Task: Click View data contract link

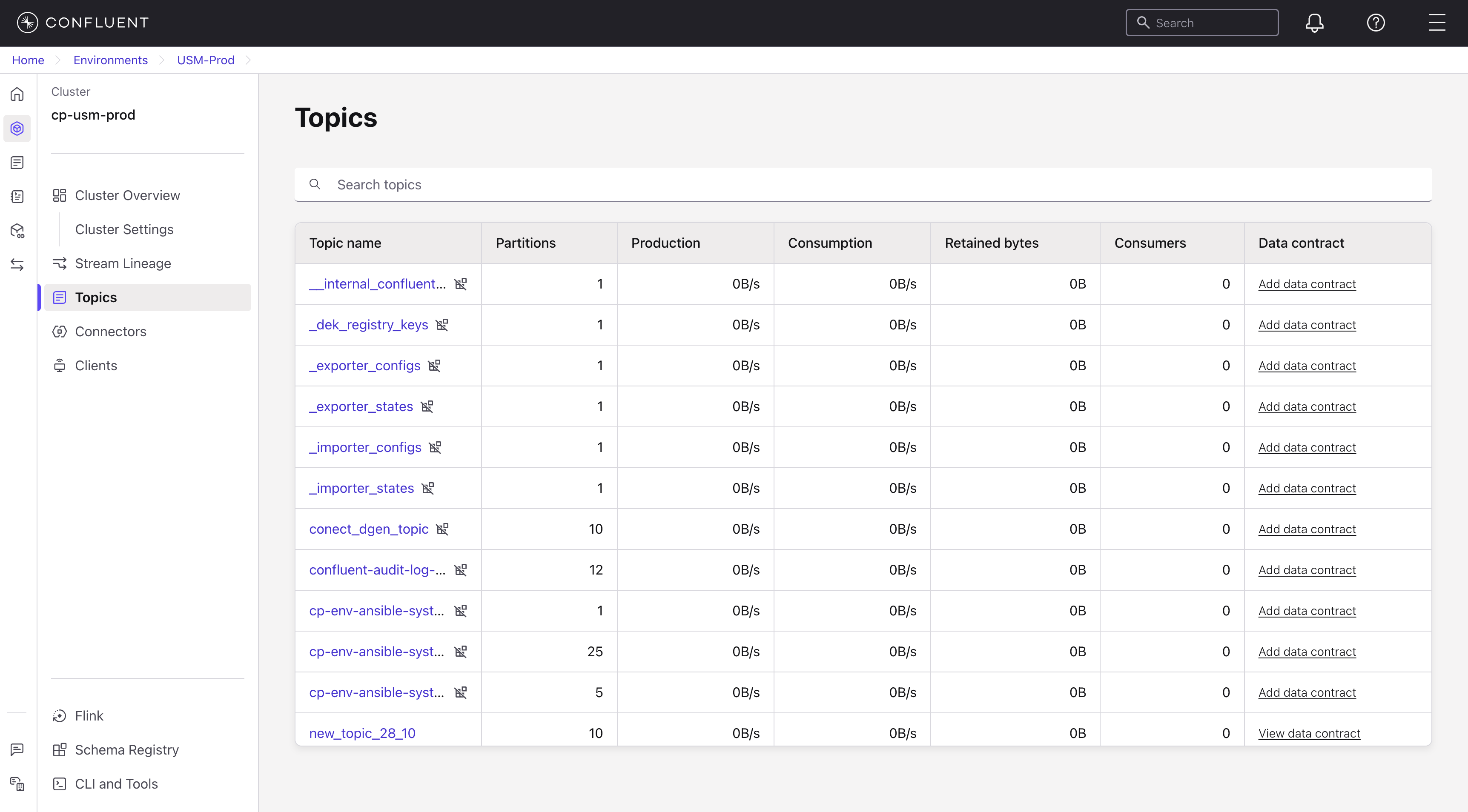Action: (x=1309, y=733)
